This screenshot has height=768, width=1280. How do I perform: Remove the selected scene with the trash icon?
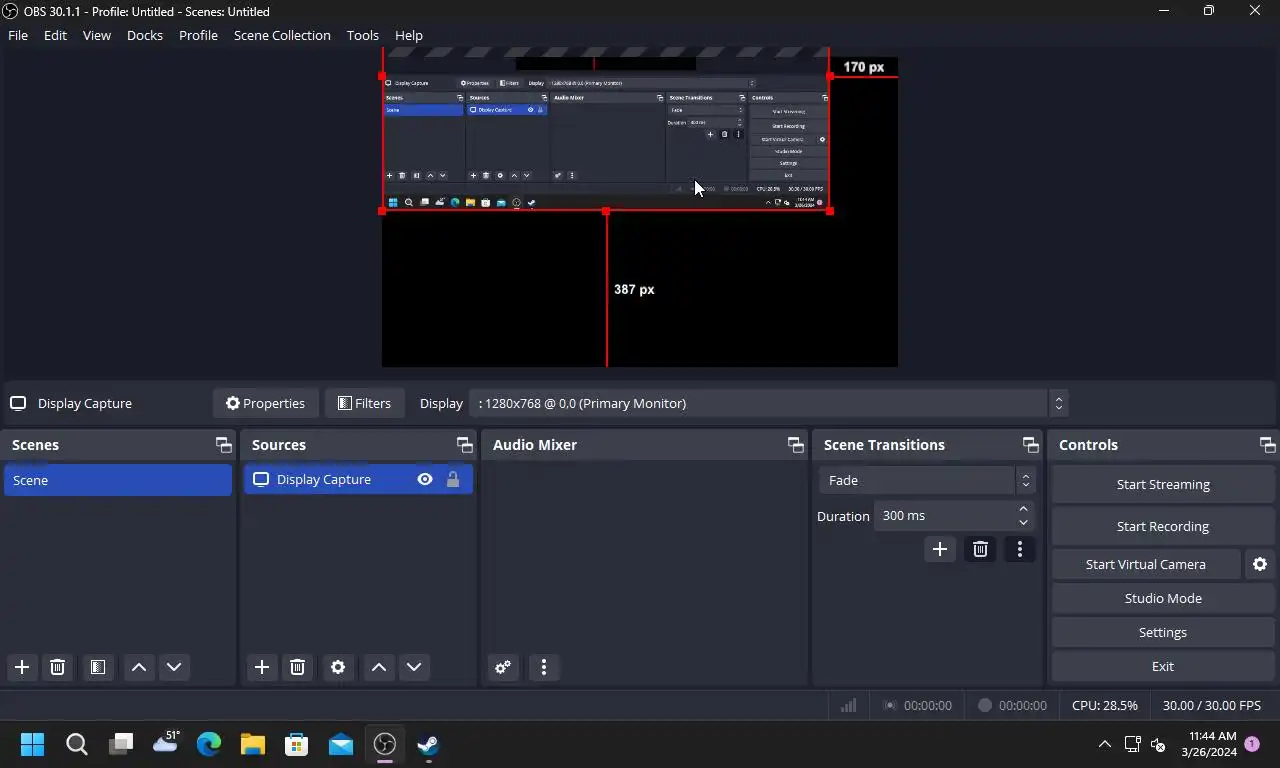(x=58, y=667)
